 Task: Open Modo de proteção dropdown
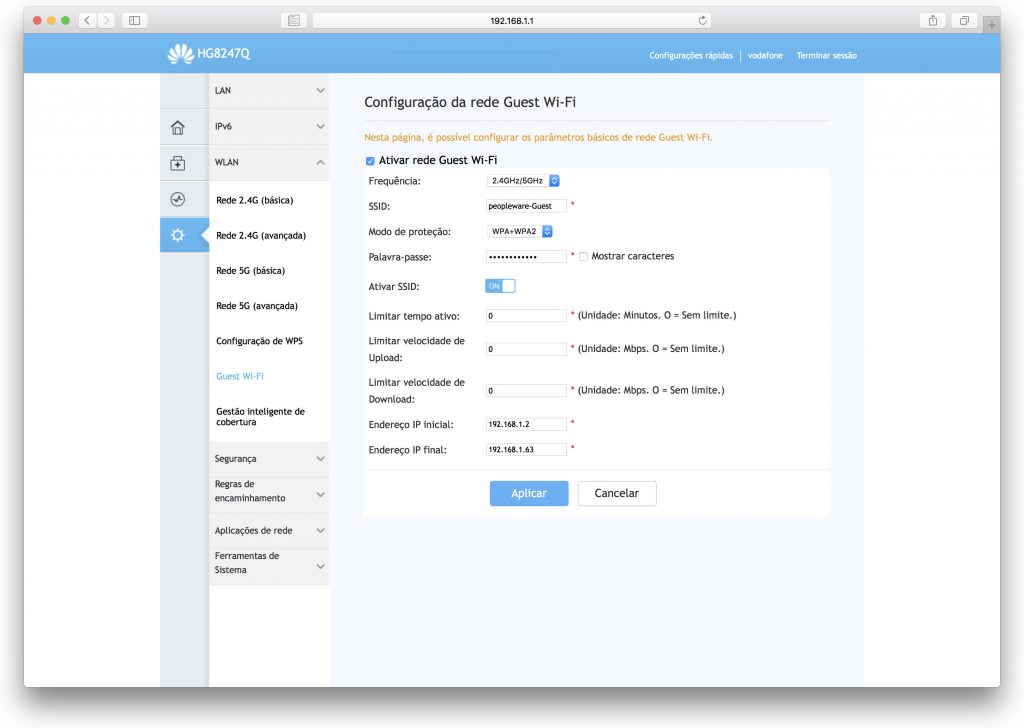point(520,232)
